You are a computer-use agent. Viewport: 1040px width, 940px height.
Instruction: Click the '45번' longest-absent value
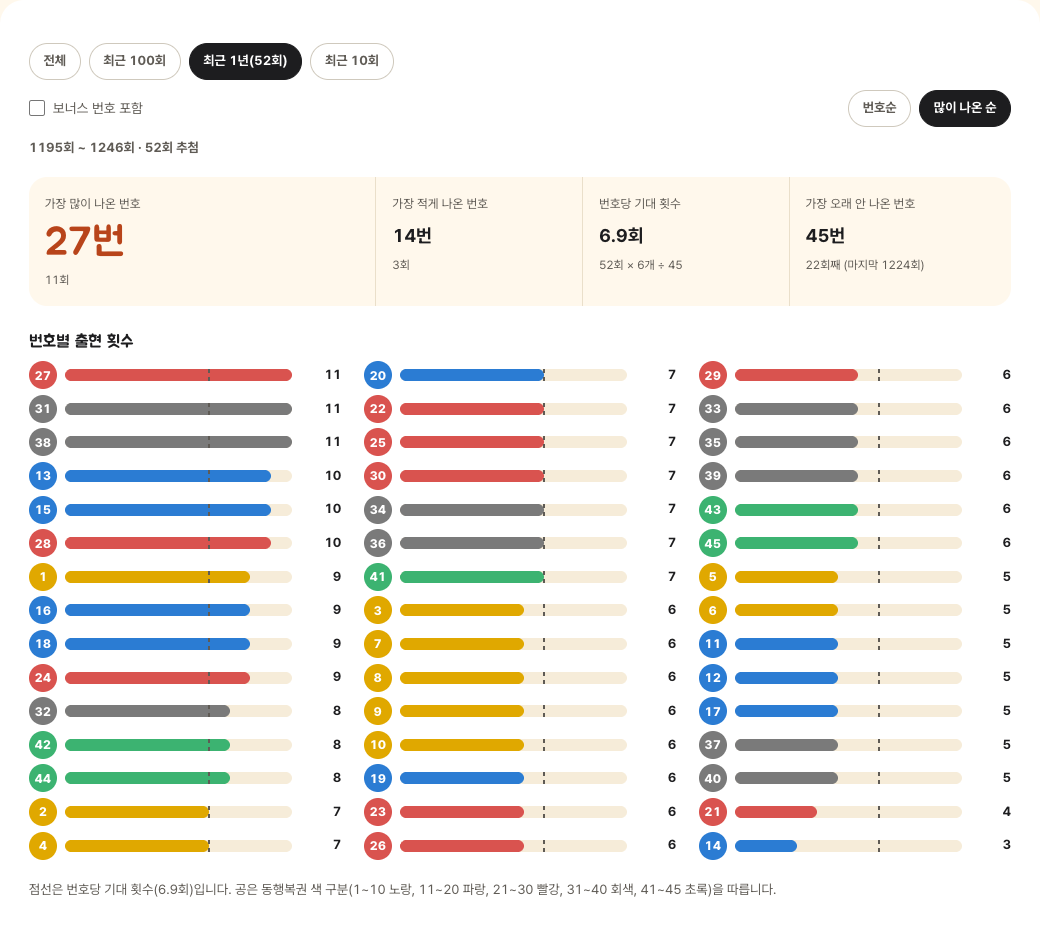point(825,235)
